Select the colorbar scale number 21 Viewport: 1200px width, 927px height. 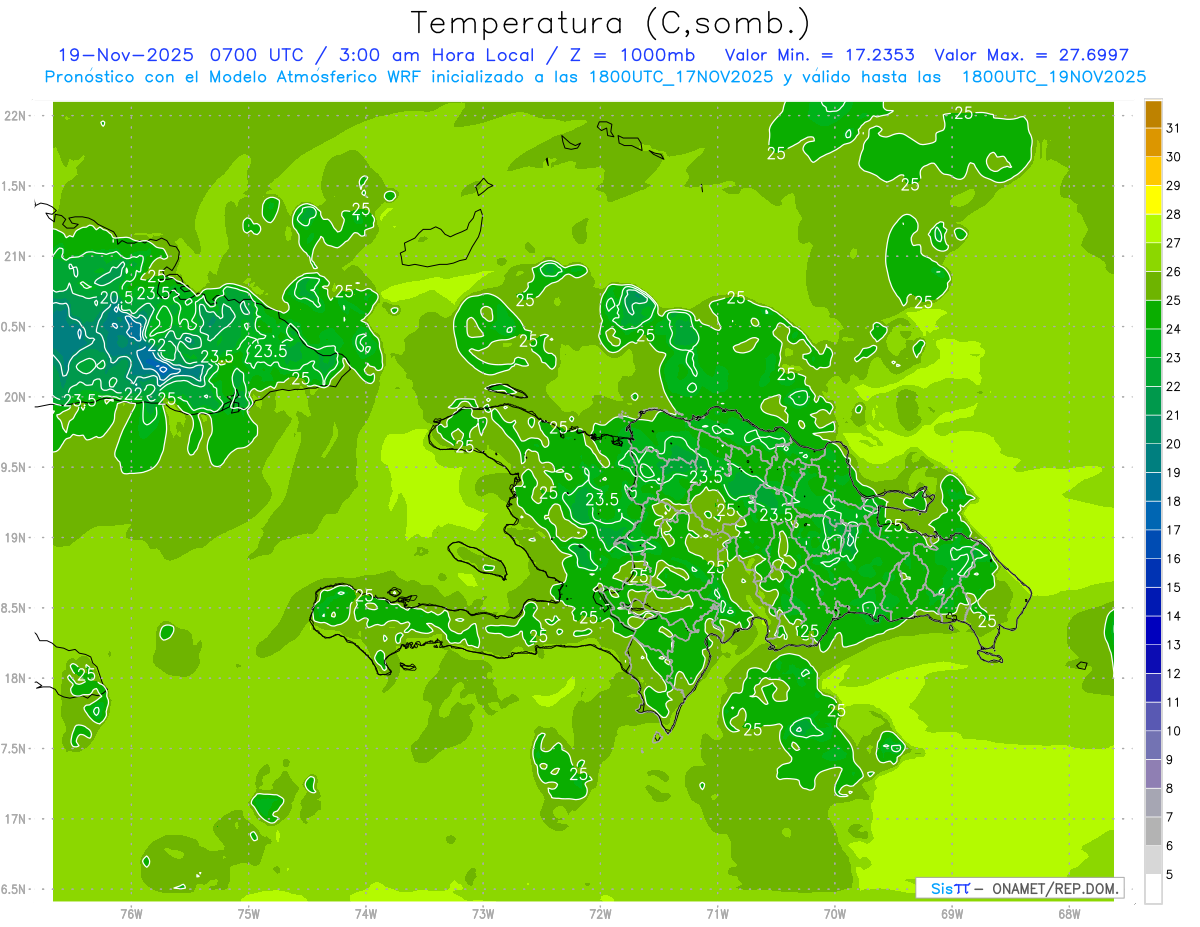[x=1174, y=415]
